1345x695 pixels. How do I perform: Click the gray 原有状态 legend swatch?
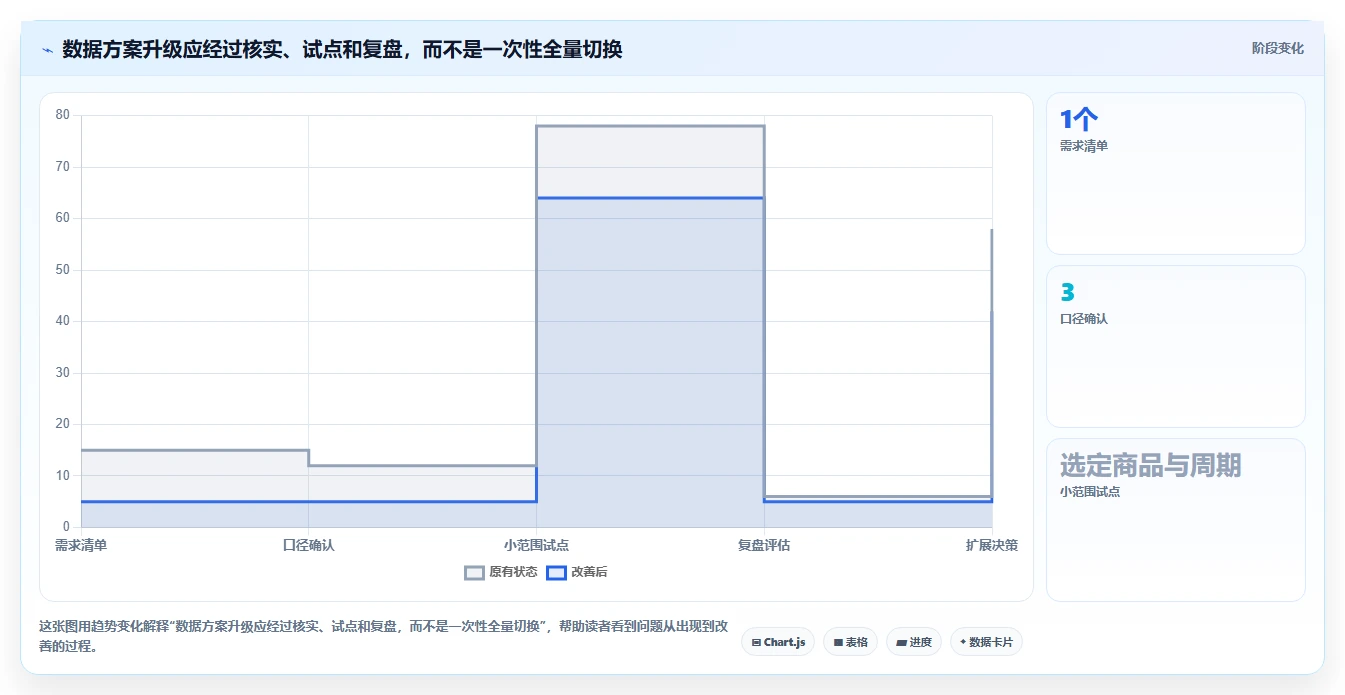pyautogui.click(x=474, y=572)
